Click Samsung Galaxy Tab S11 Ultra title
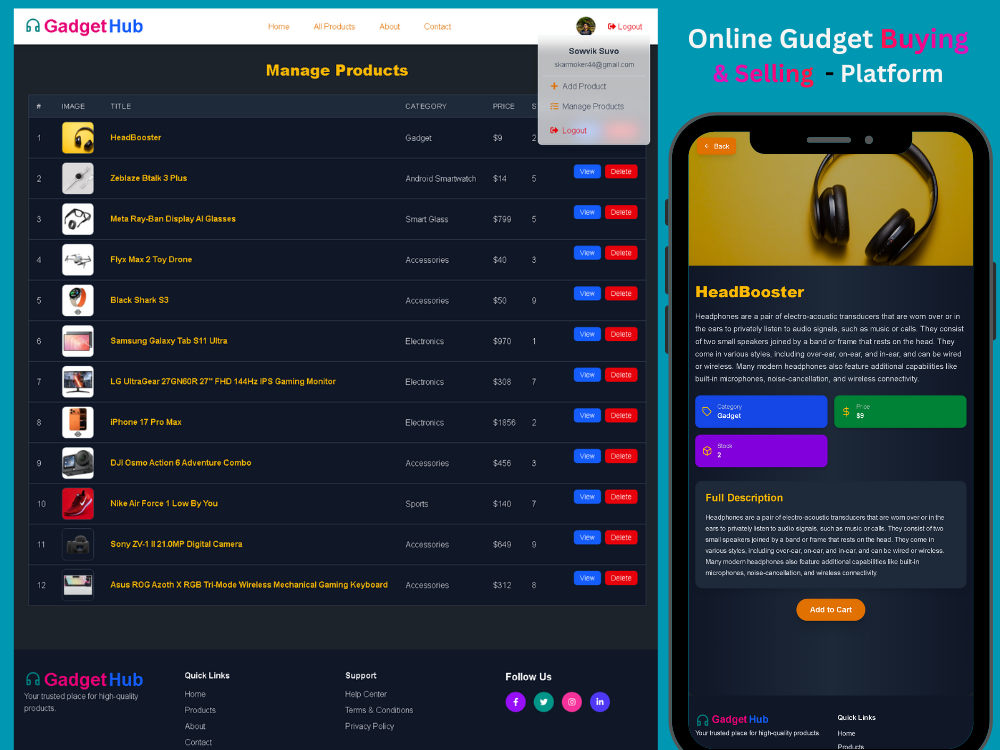 [169, 341]
